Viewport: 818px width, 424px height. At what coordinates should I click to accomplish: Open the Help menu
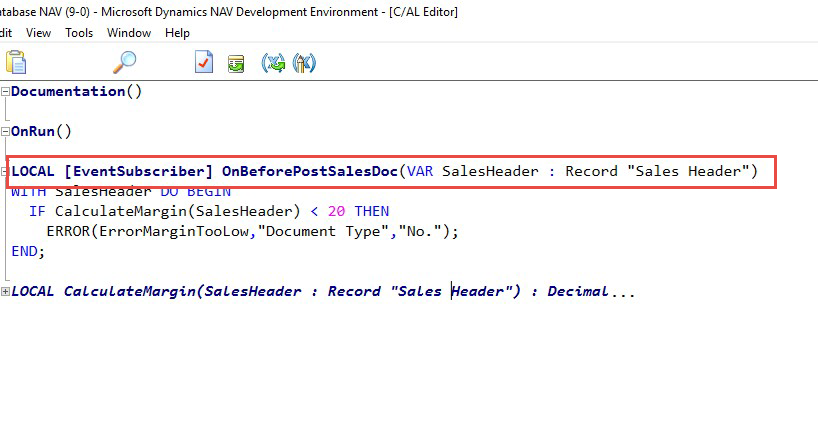pos(177,33)
